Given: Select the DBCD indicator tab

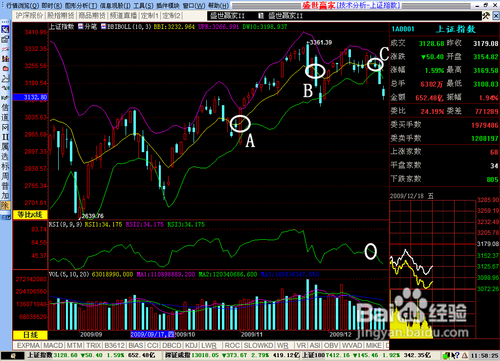Looking at the screenshot, I should tap(172, 346).
